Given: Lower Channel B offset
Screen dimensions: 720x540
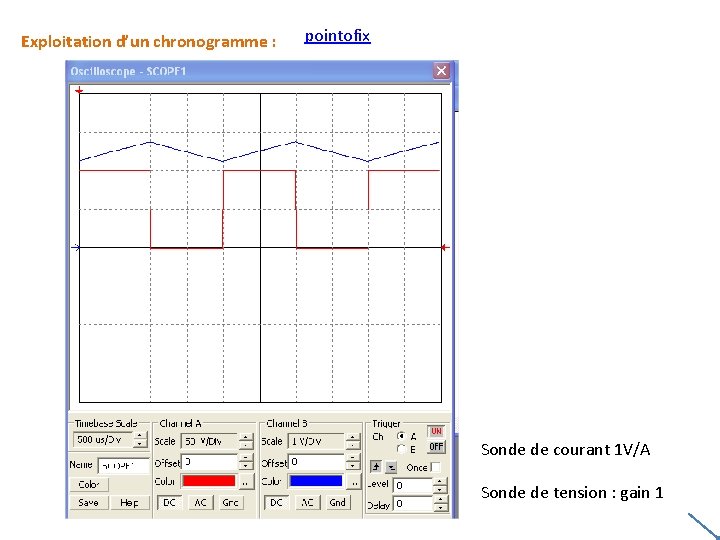Looking at the screenshot, I should 353,466.
